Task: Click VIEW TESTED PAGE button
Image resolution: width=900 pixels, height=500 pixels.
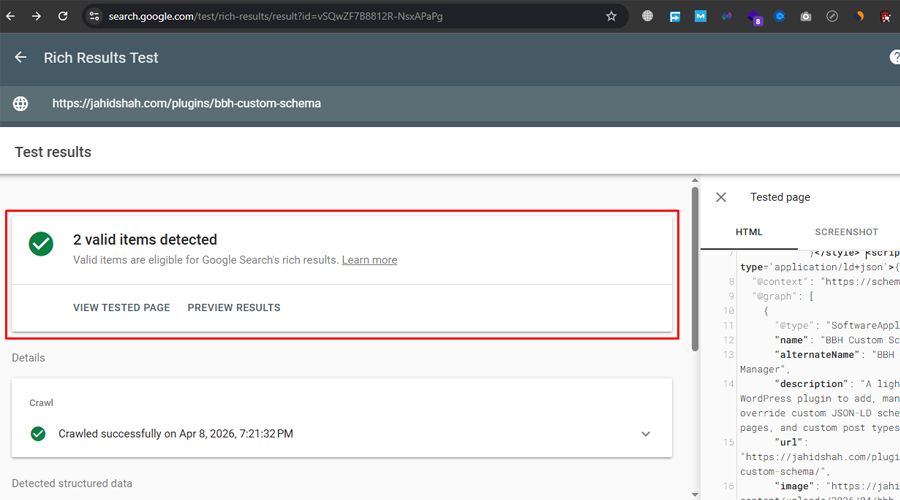Action: 121,308
